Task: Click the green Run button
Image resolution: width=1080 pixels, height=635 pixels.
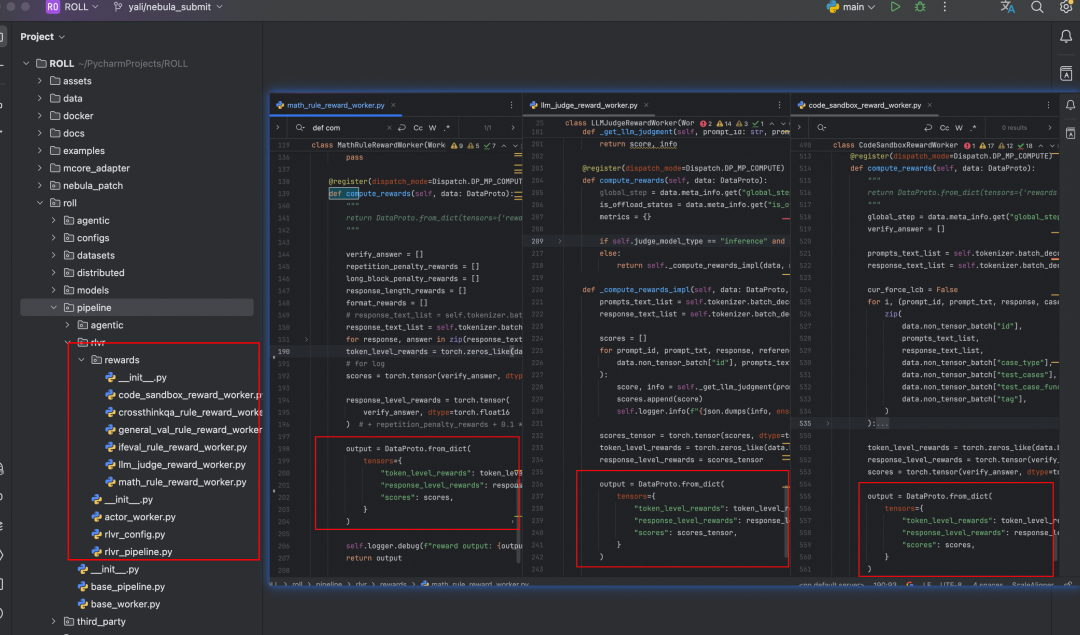Action: click(x=894, y=7)
